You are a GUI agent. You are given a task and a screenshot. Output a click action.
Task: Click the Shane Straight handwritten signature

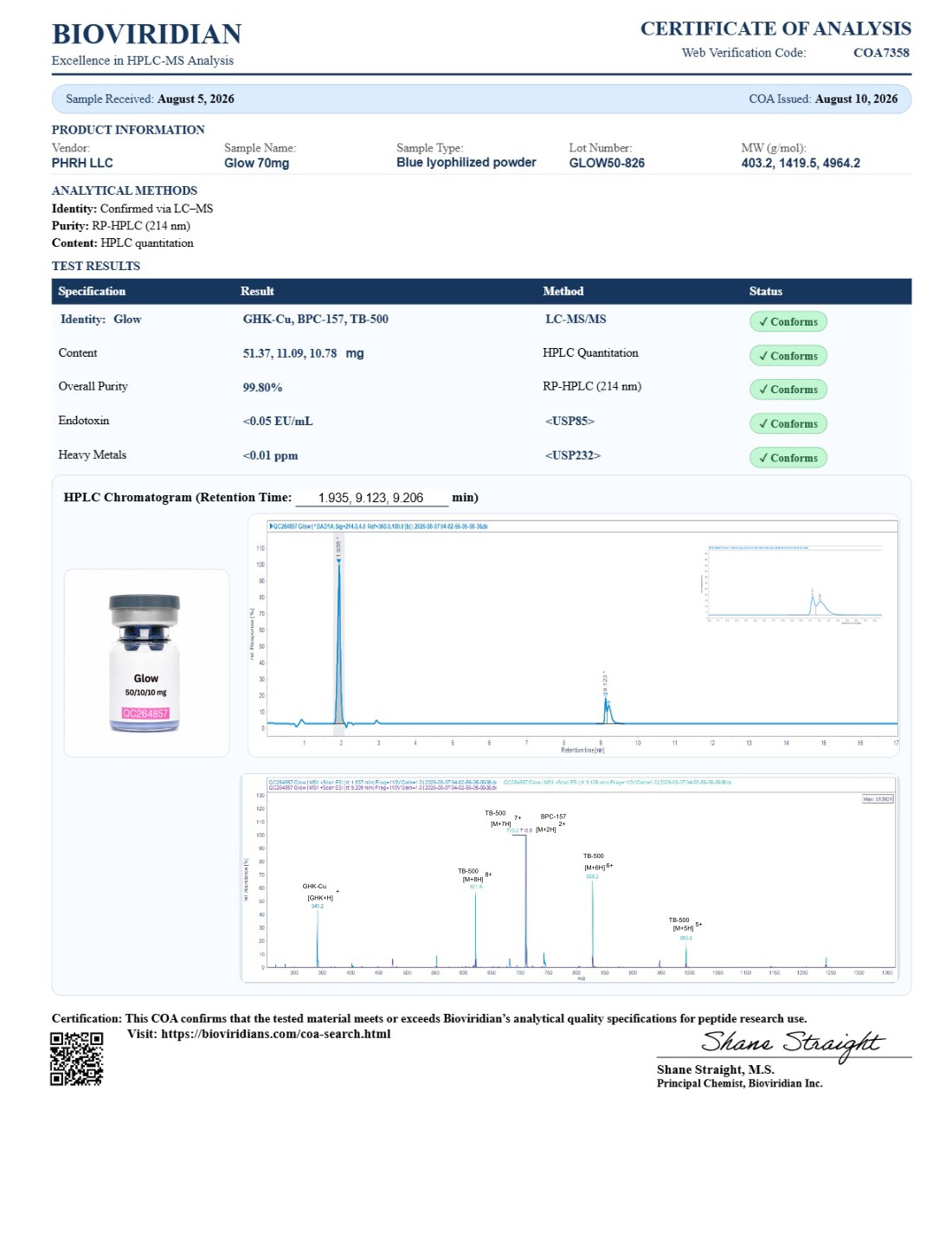(x=792, y=1043)
